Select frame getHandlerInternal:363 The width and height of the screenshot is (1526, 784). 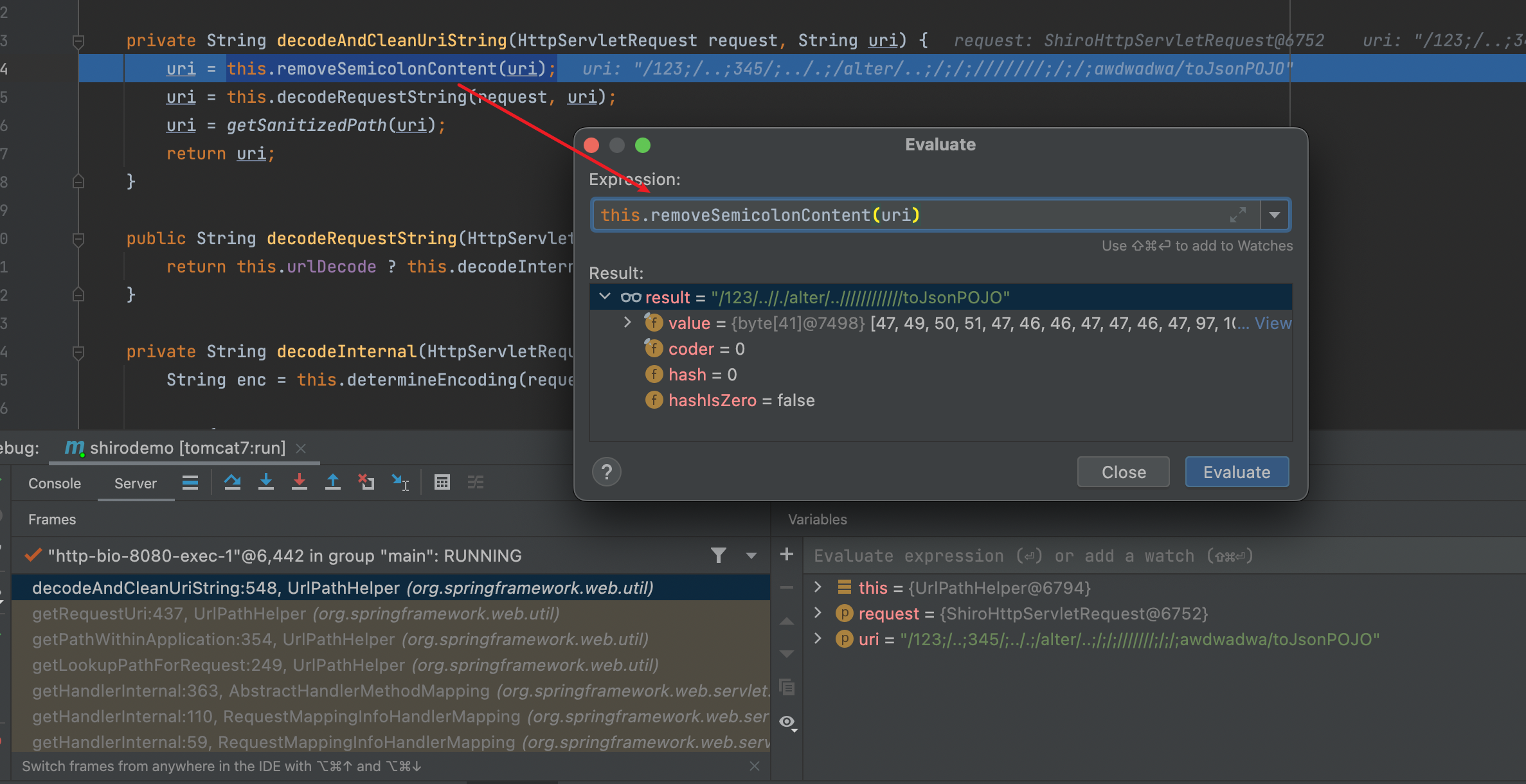[x=391, y=691]
